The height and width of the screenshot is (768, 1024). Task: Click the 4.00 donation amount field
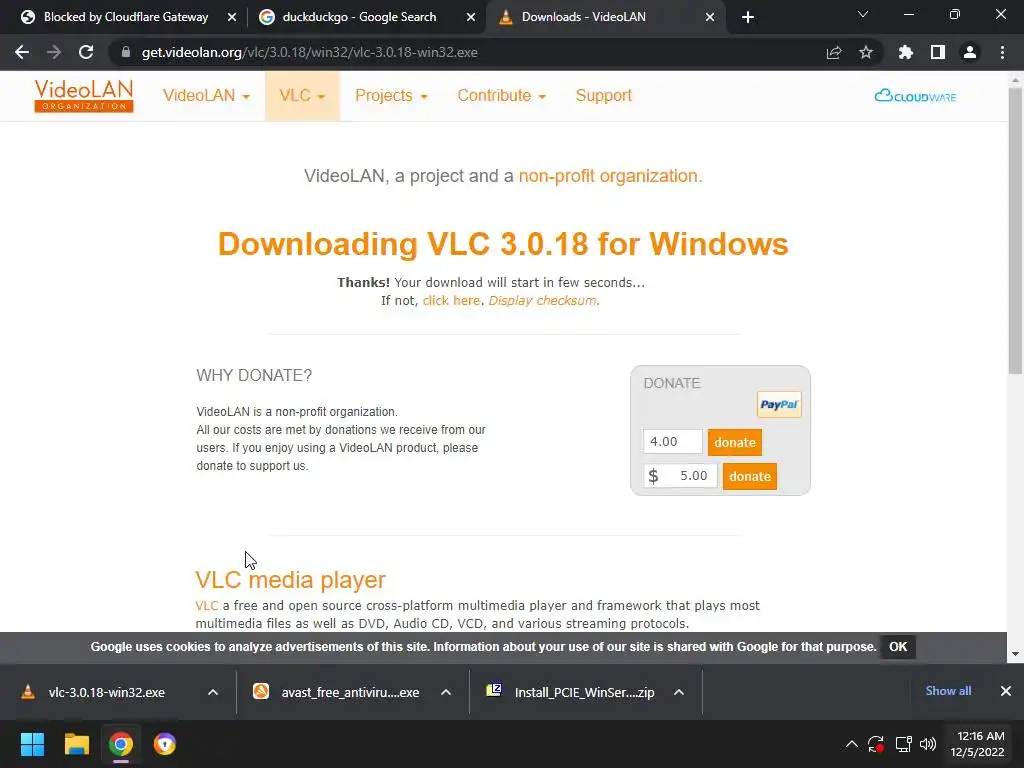click(x=673, y=441)
